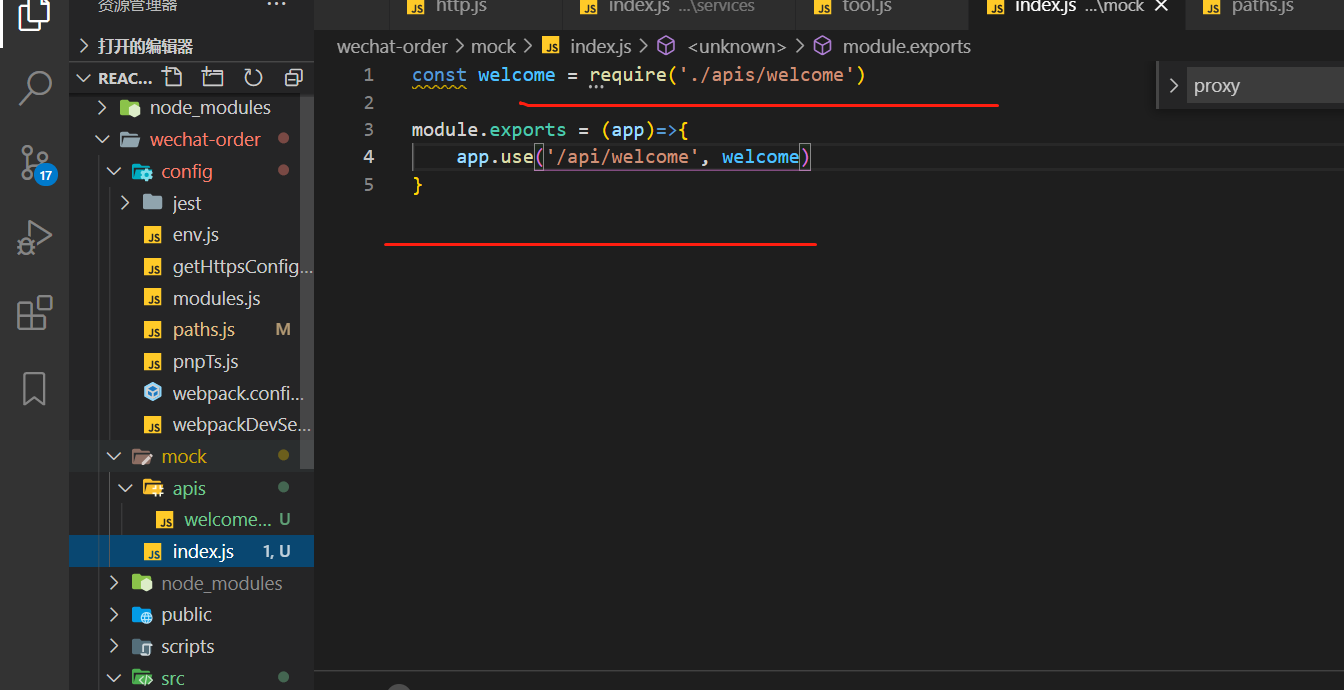Expand top node_modules folder
The width and height of the screenshot is (1344, 690).
click(101, 107)
